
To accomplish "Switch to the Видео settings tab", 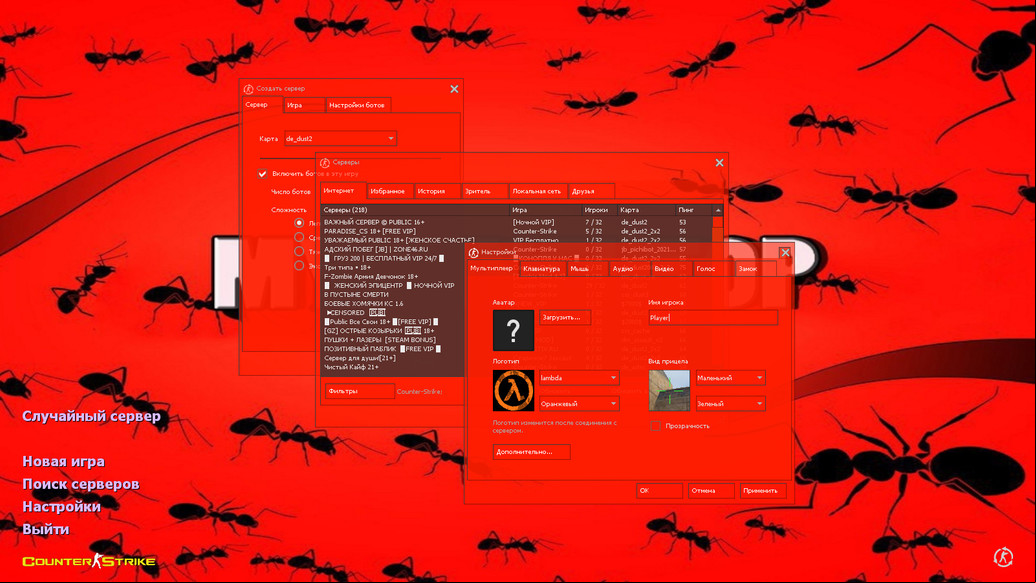I will 671,268.
